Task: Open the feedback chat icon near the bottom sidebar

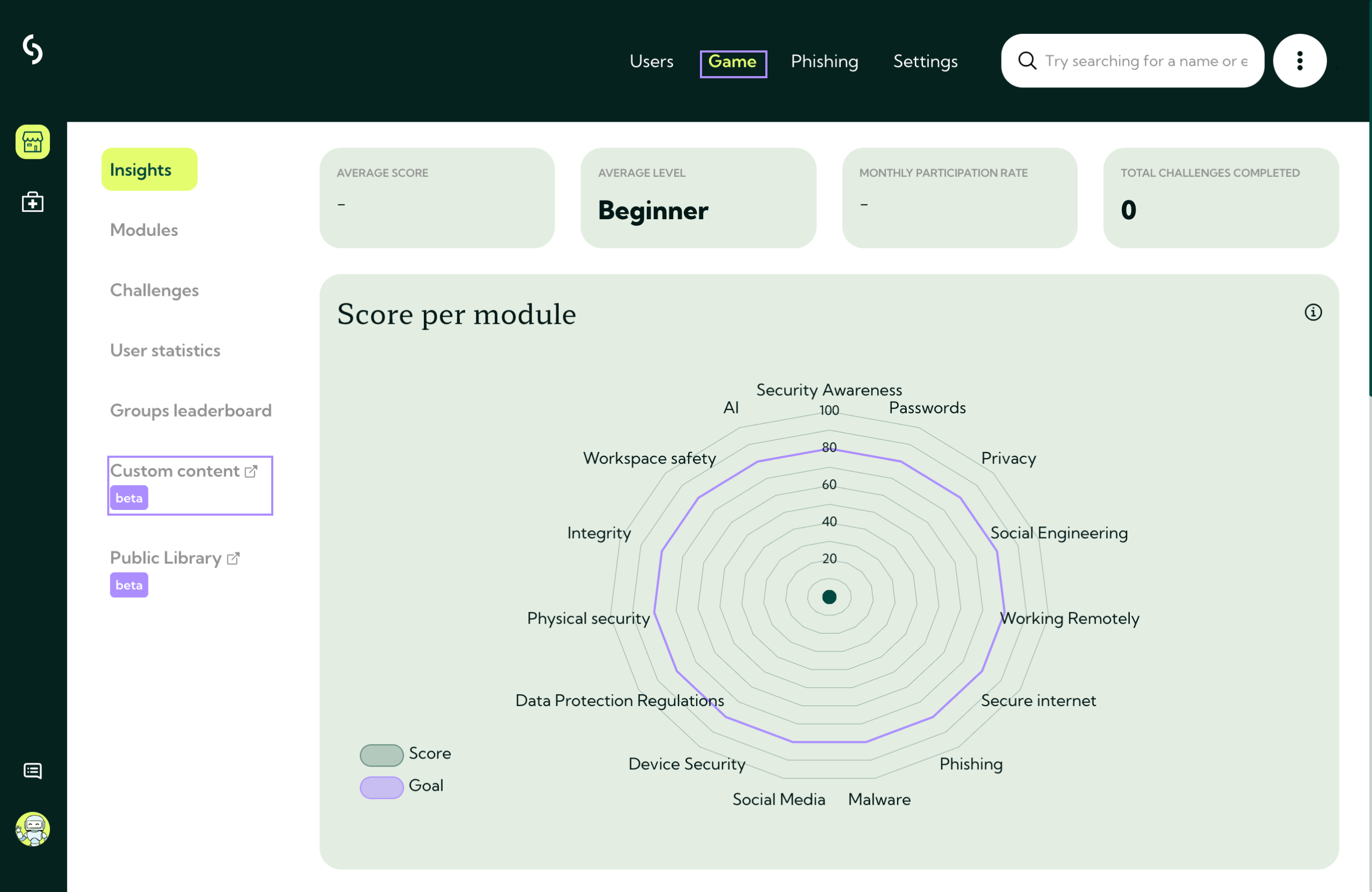Action: (x=32, y=771)
